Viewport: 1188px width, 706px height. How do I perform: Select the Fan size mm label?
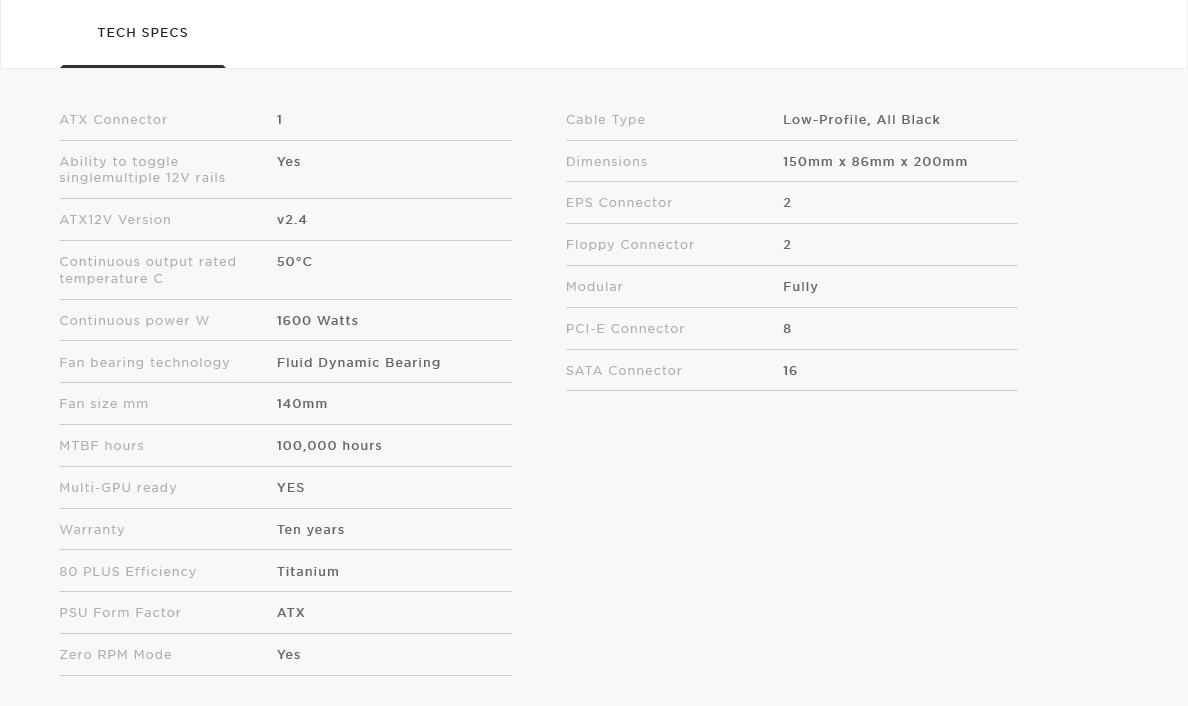104,404
